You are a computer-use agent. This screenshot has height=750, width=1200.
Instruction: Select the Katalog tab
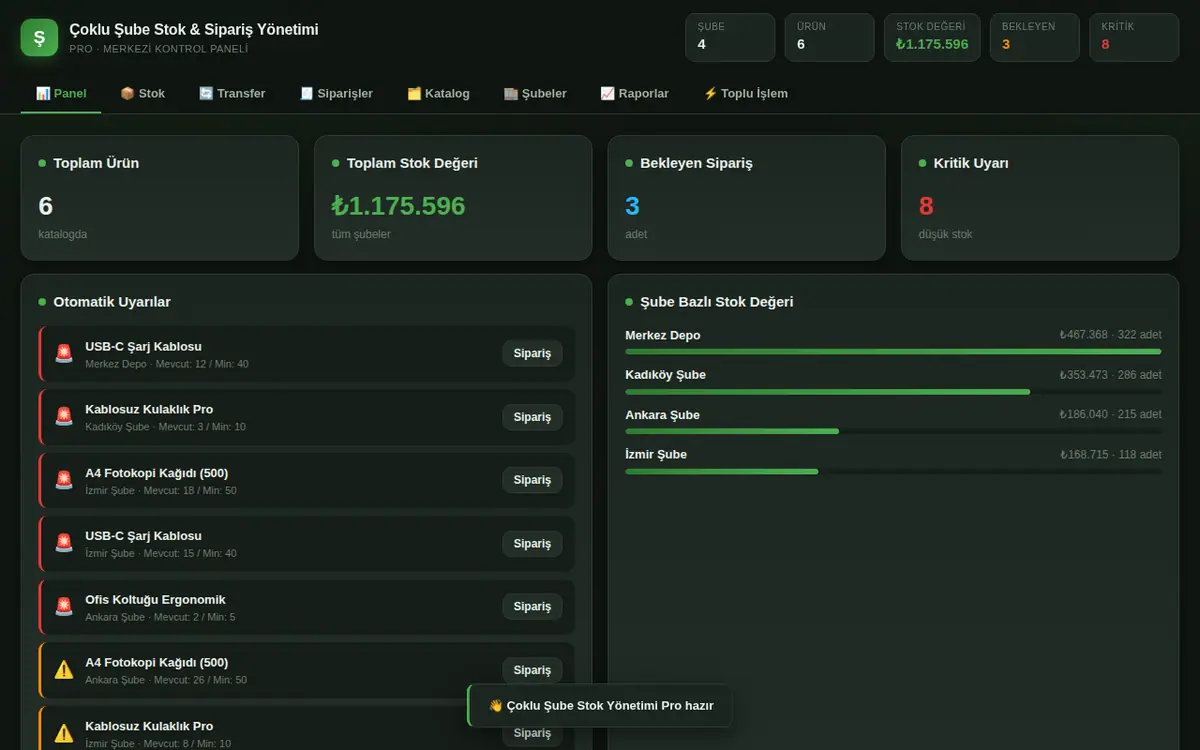click(438, 93)
